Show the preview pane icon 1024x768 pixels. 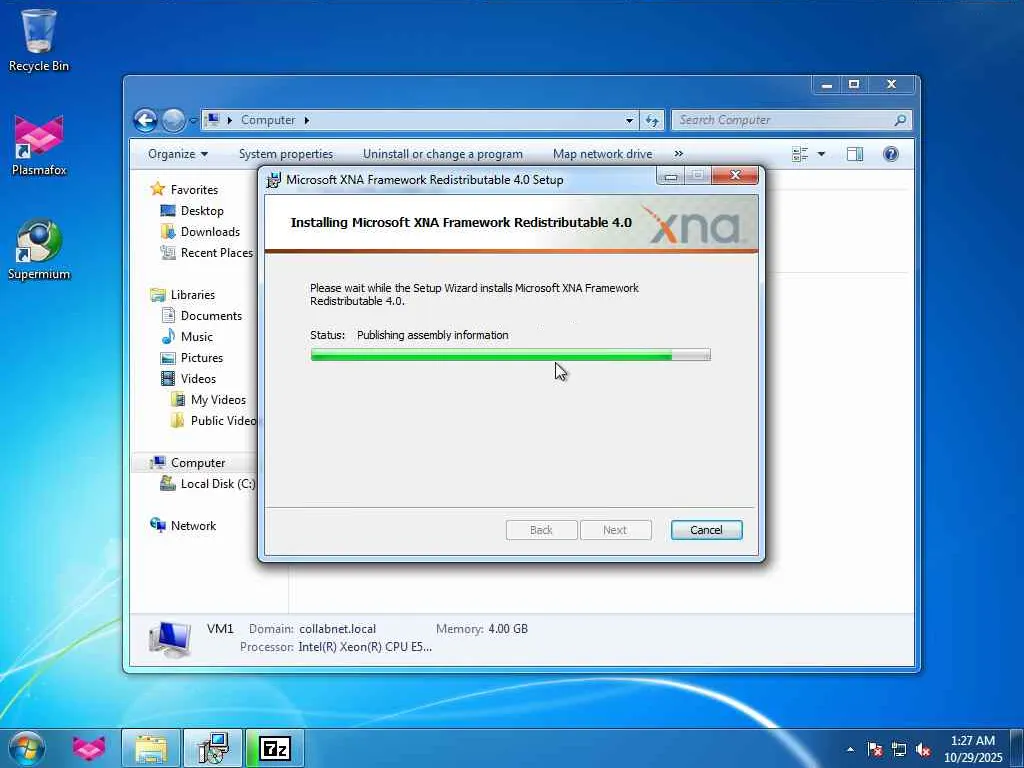[854, 154]
